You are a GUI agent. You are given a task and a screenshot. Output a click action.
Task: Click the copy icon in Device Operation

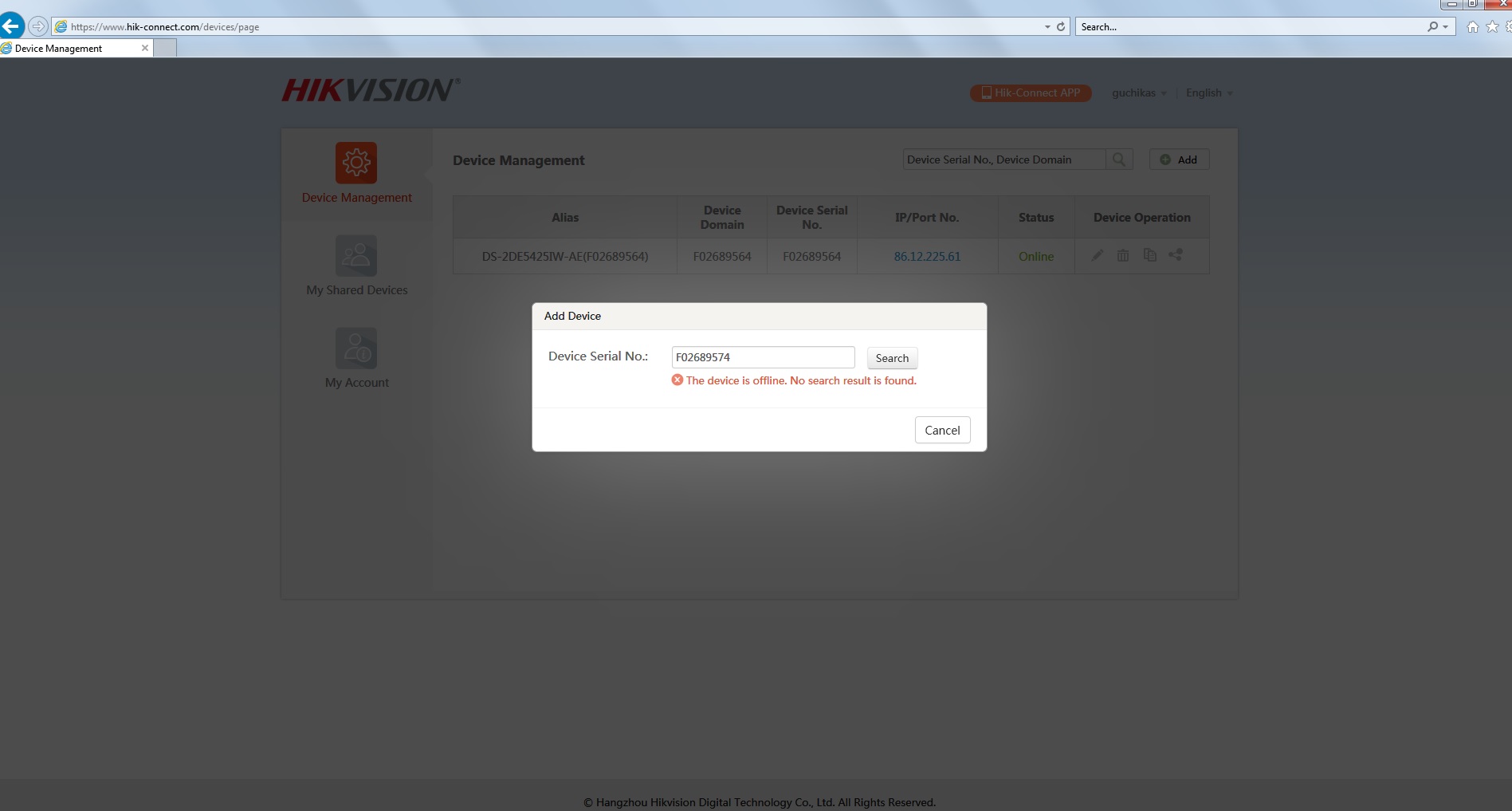point(1149,256)
